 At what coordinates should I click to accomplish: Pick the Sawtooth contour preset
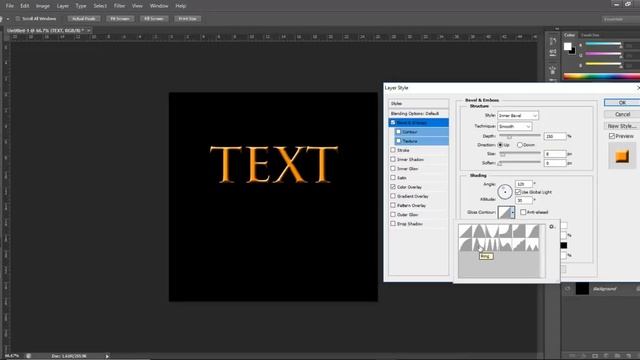(x=532, y=244)
